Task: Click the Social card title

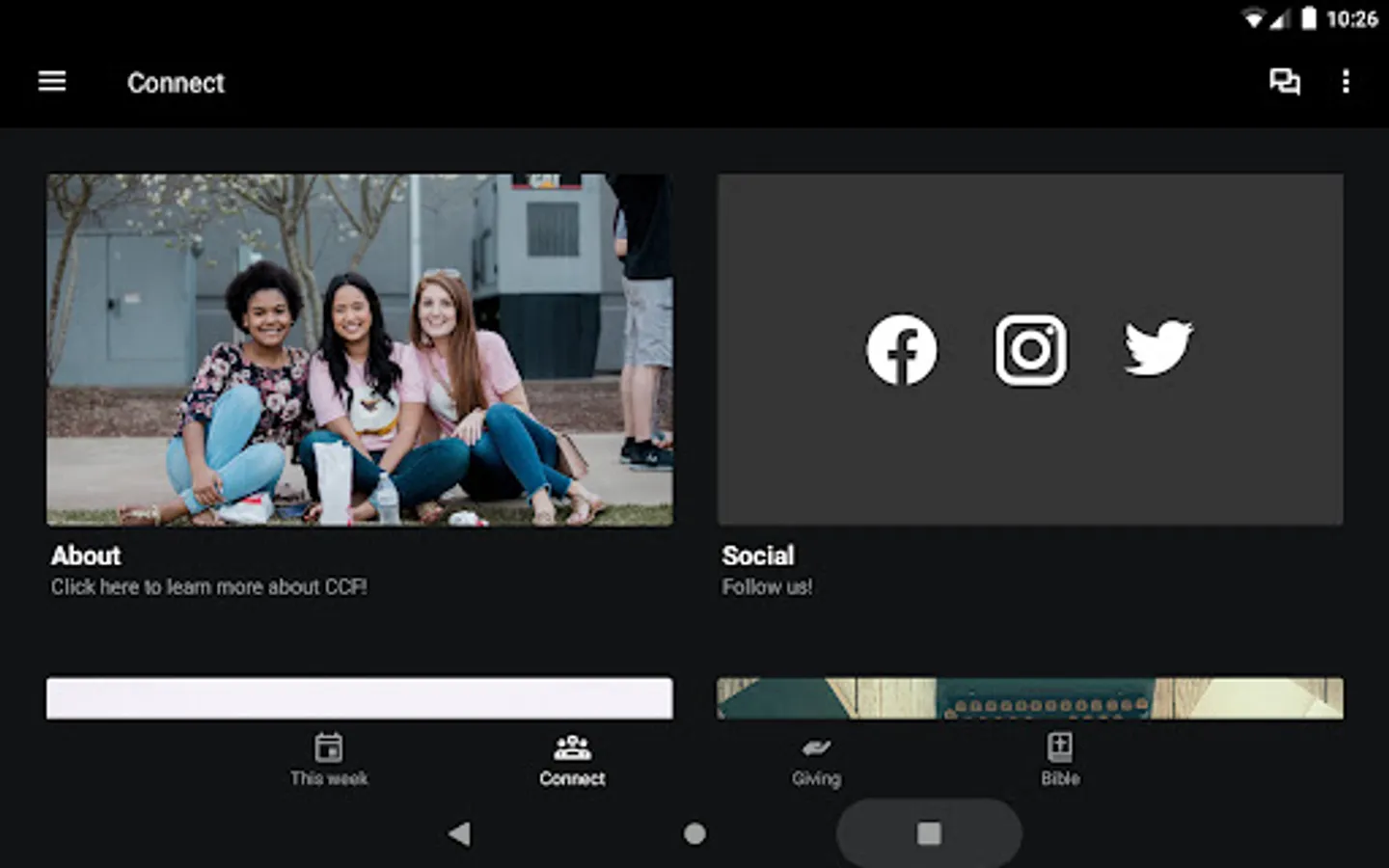Action: point(758,556)
